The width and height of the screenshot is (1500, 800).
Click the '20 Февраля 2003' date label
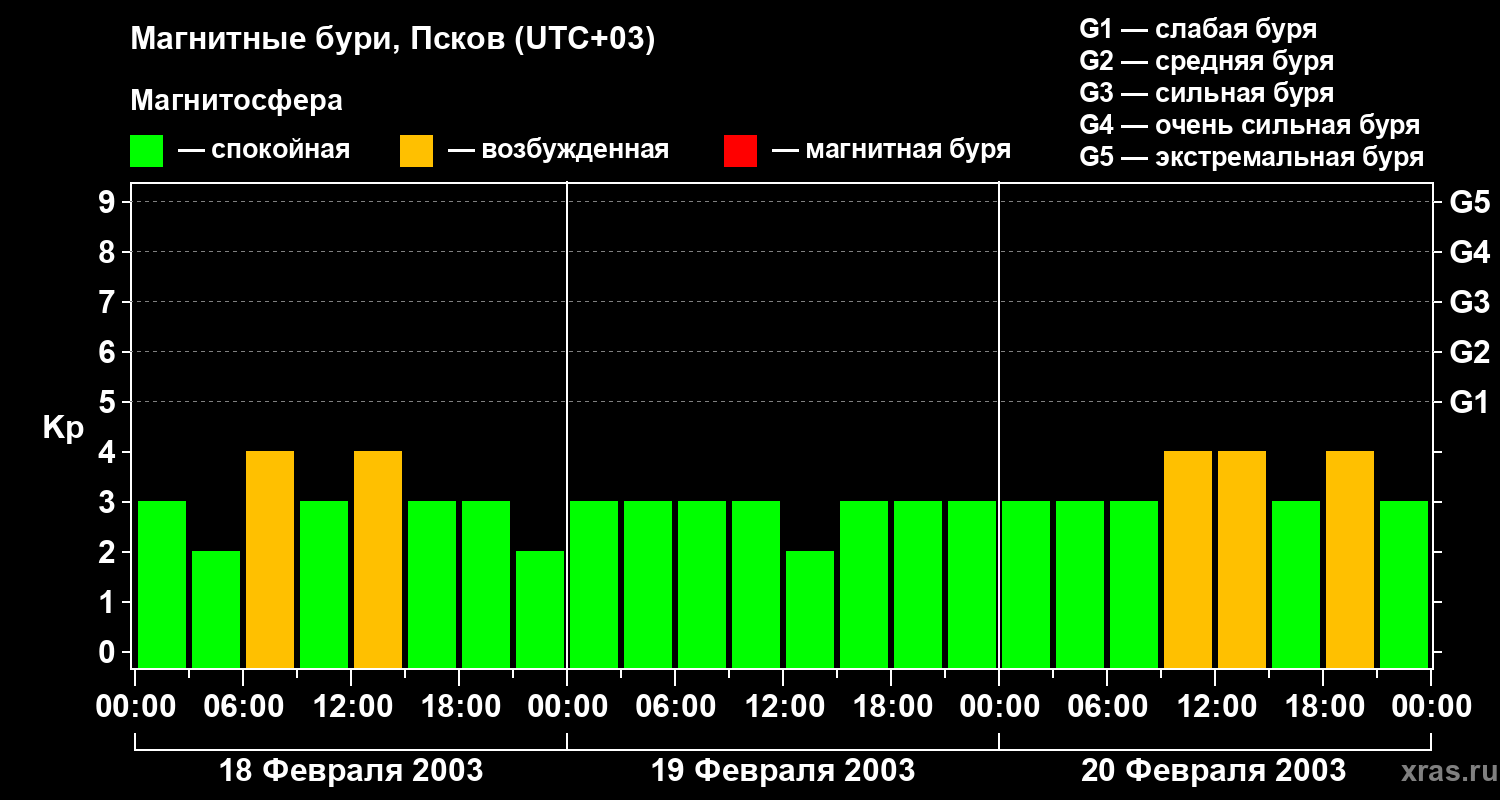1214,771
